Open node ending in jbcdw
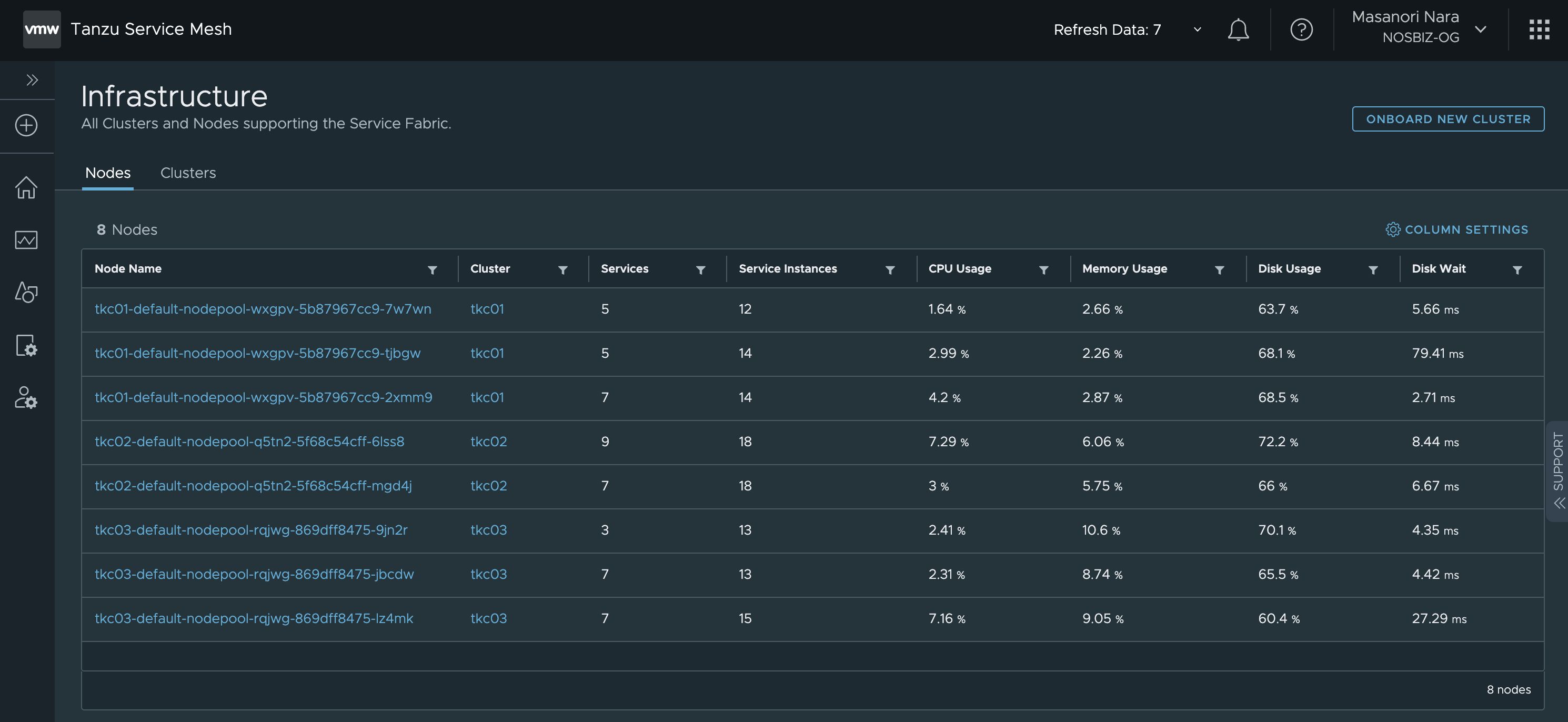This screenshot has width=1568, height=722. point(255,575)
